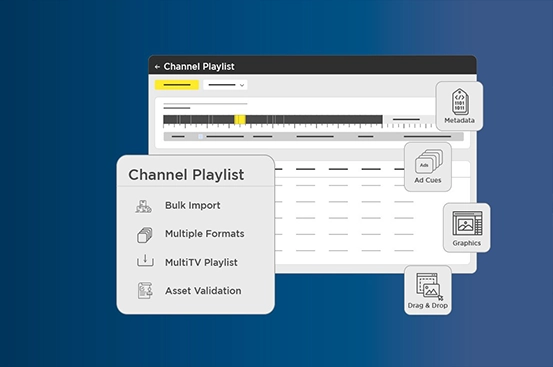Image resolution: width=553 pixels, height=367 pixels.
Task: Select the Bulk Import label
Action: tap(193, 206)
